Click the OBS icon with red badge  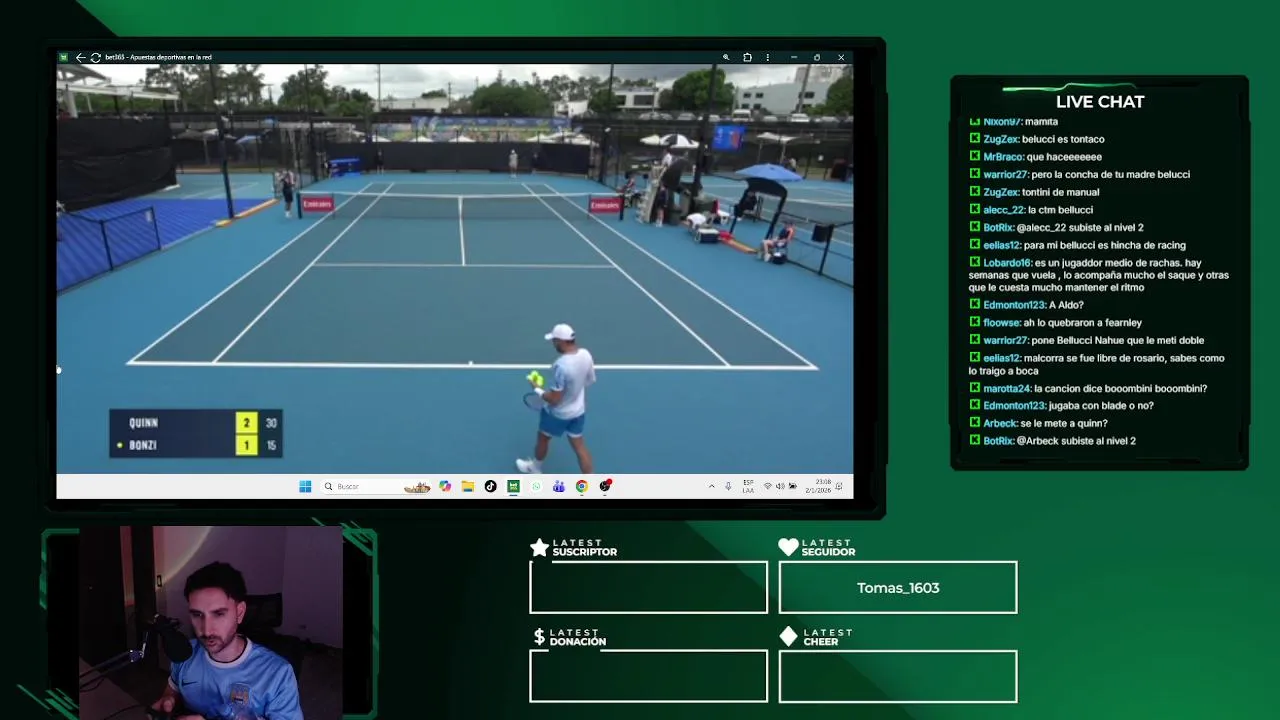[x=605, y=486]
